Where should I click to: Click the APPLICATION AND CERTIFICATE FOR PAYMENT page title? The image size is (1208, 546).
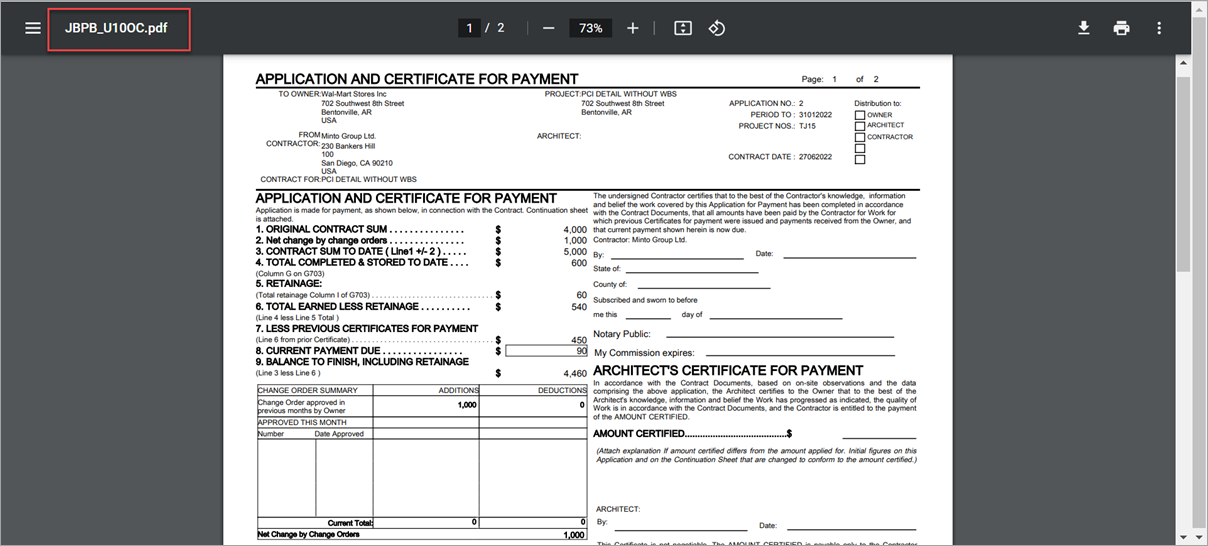(x=417, y=79)
